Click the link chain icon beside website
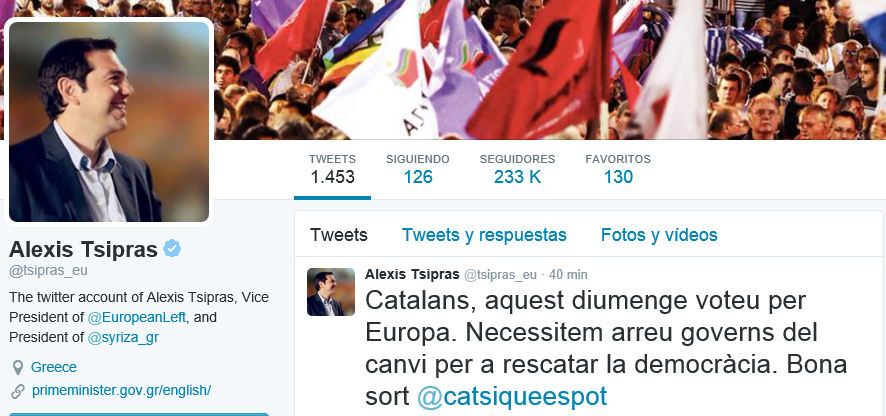 (x=18, y=391)
